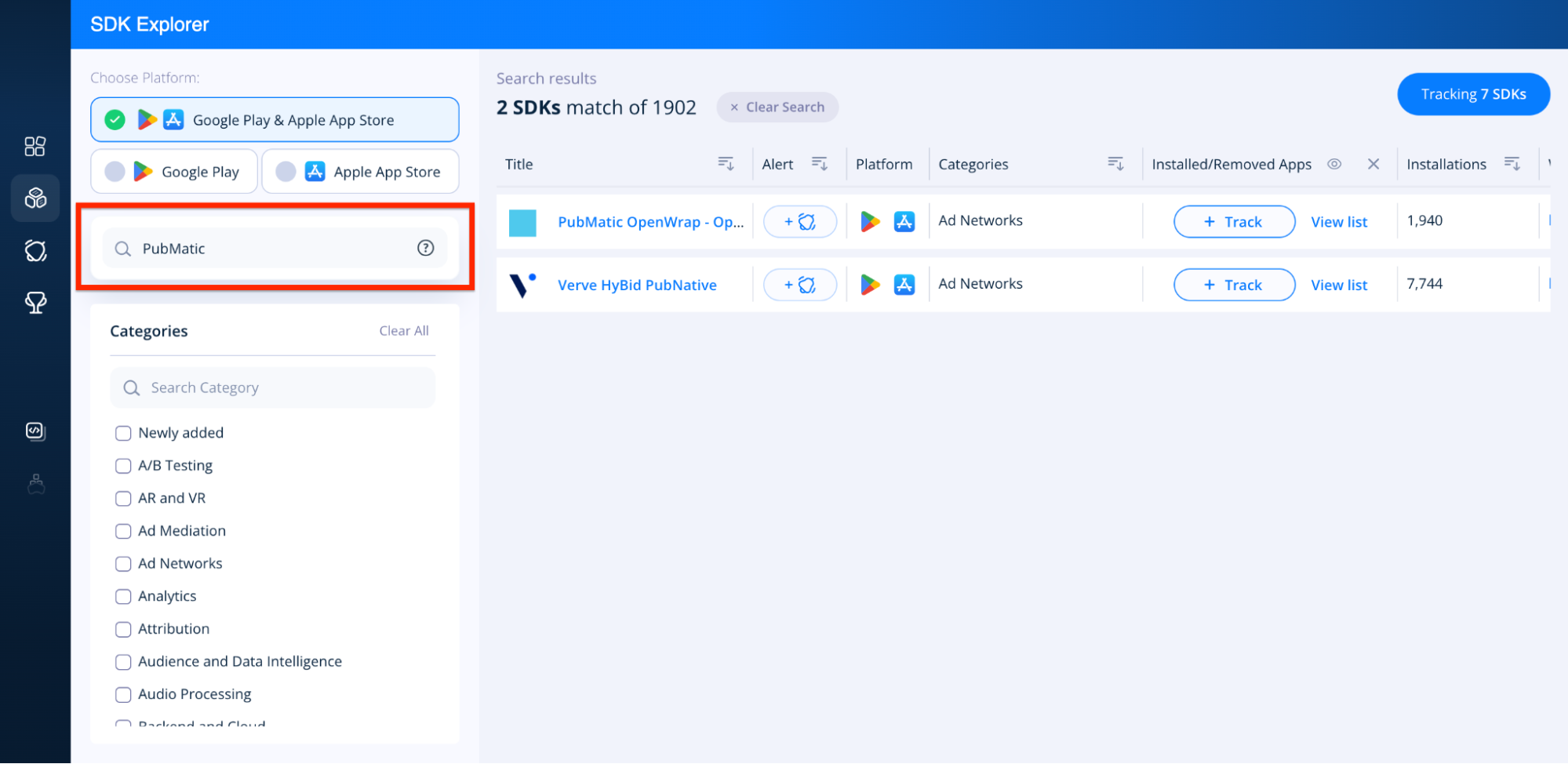Add alert for Verve HyBid PubNative

coord(800,285)
